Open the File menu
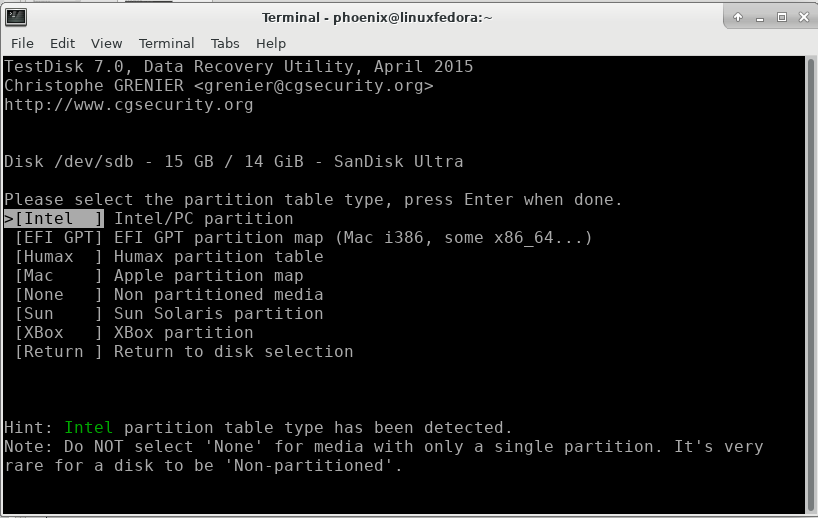 tap(22, 43)
